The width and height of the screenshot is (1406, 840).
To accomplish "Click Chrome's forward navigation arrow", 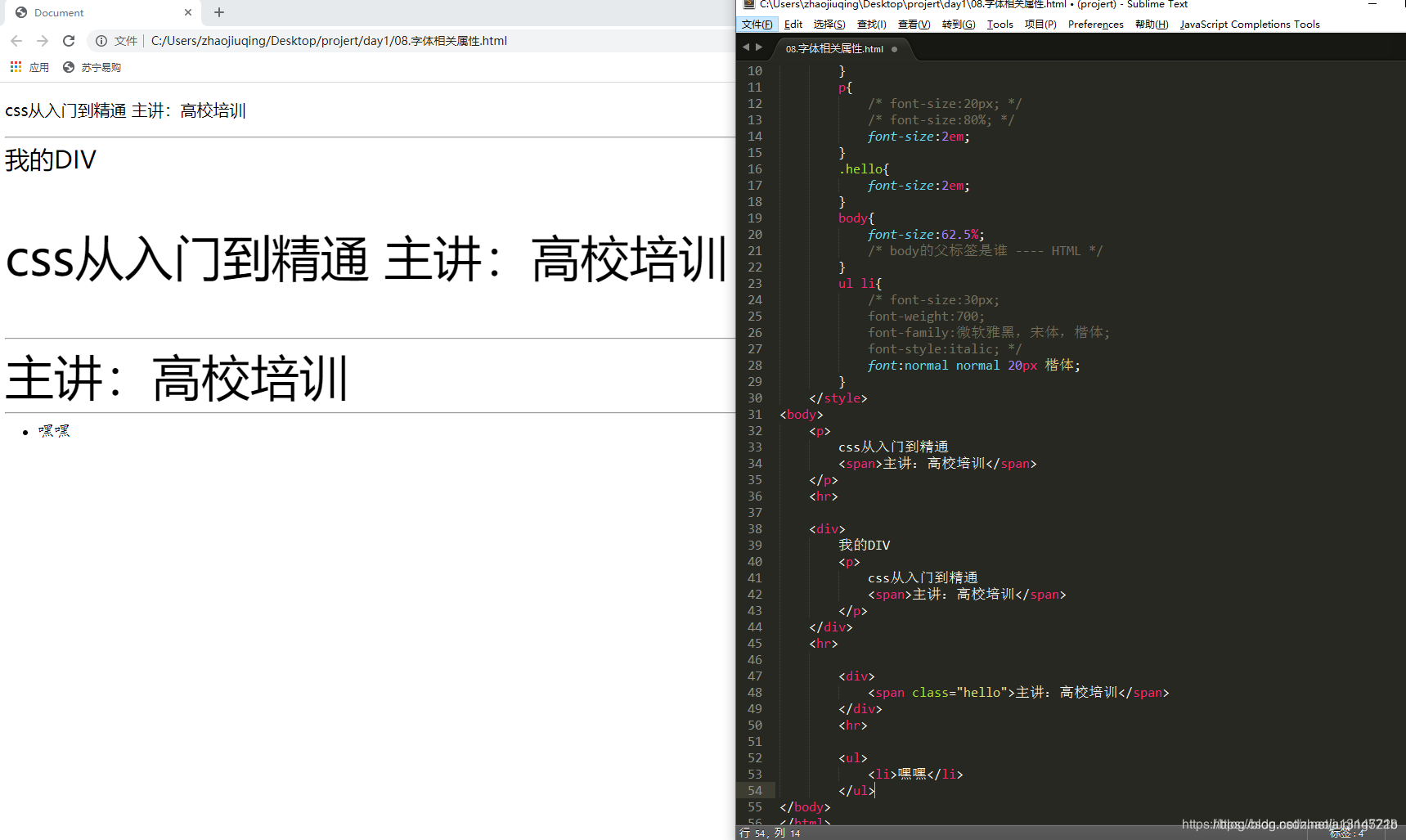I will click(x=43, y=41).
